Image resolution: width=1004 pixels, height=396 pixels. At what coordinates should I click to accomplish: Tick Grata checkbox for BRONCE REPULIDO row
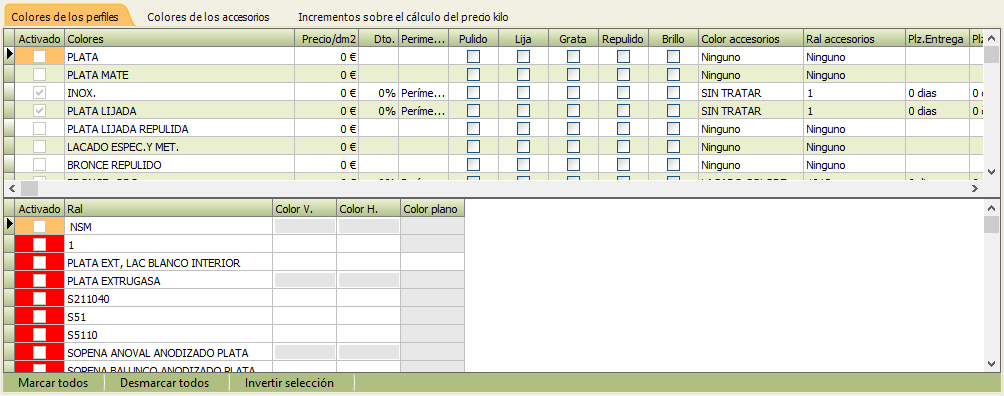(x=573, y=165)
